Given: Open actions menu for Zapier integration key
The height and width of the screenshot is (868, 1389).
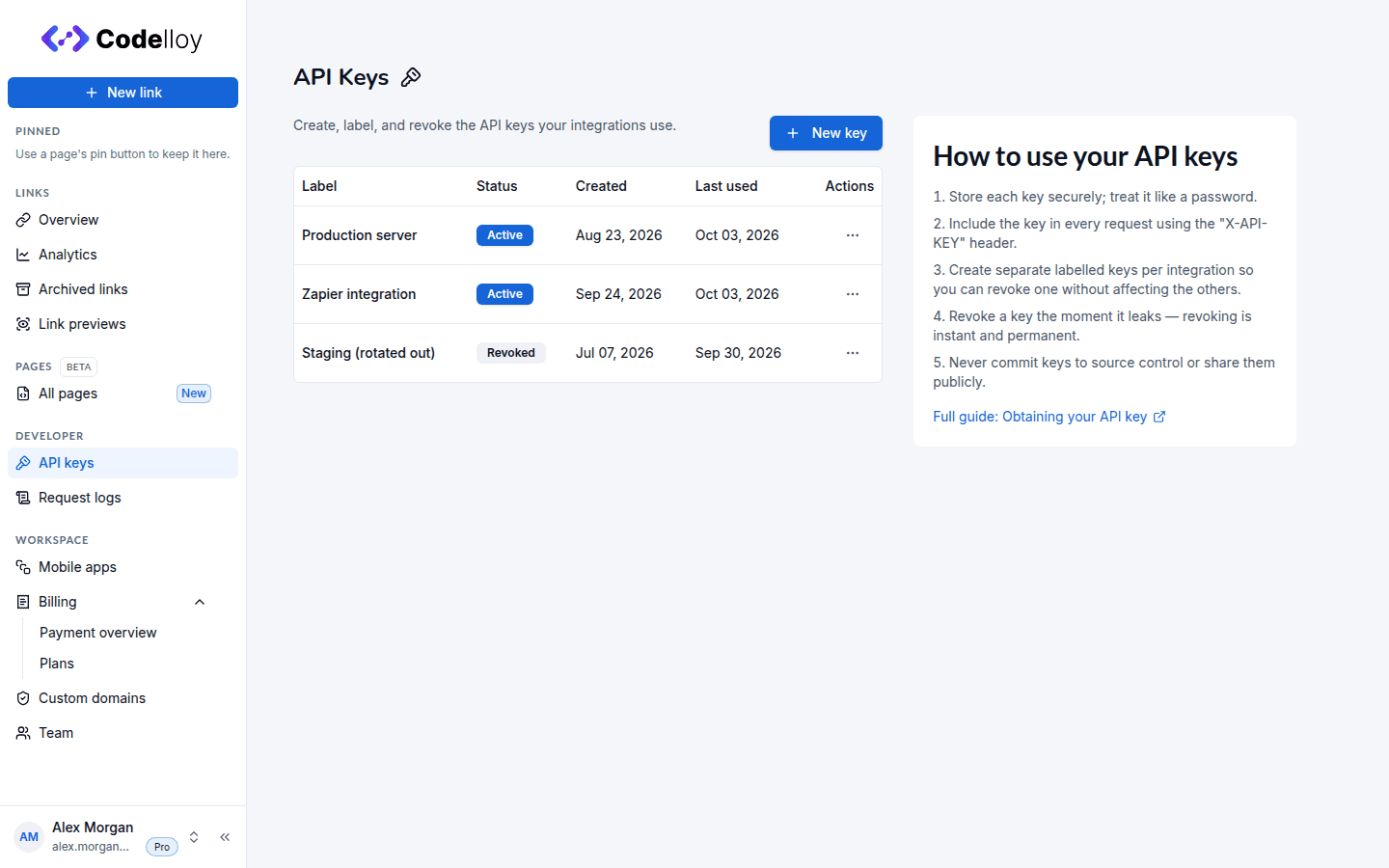Looking at the screenshot, I should [853, 294].
